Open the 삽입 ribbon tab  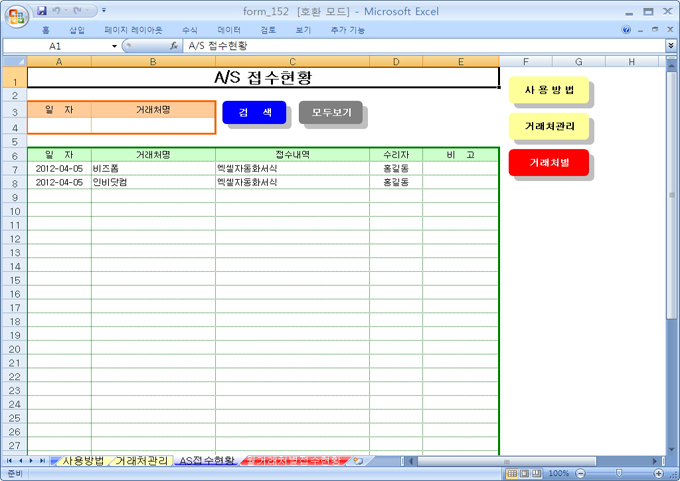point(77,30)
